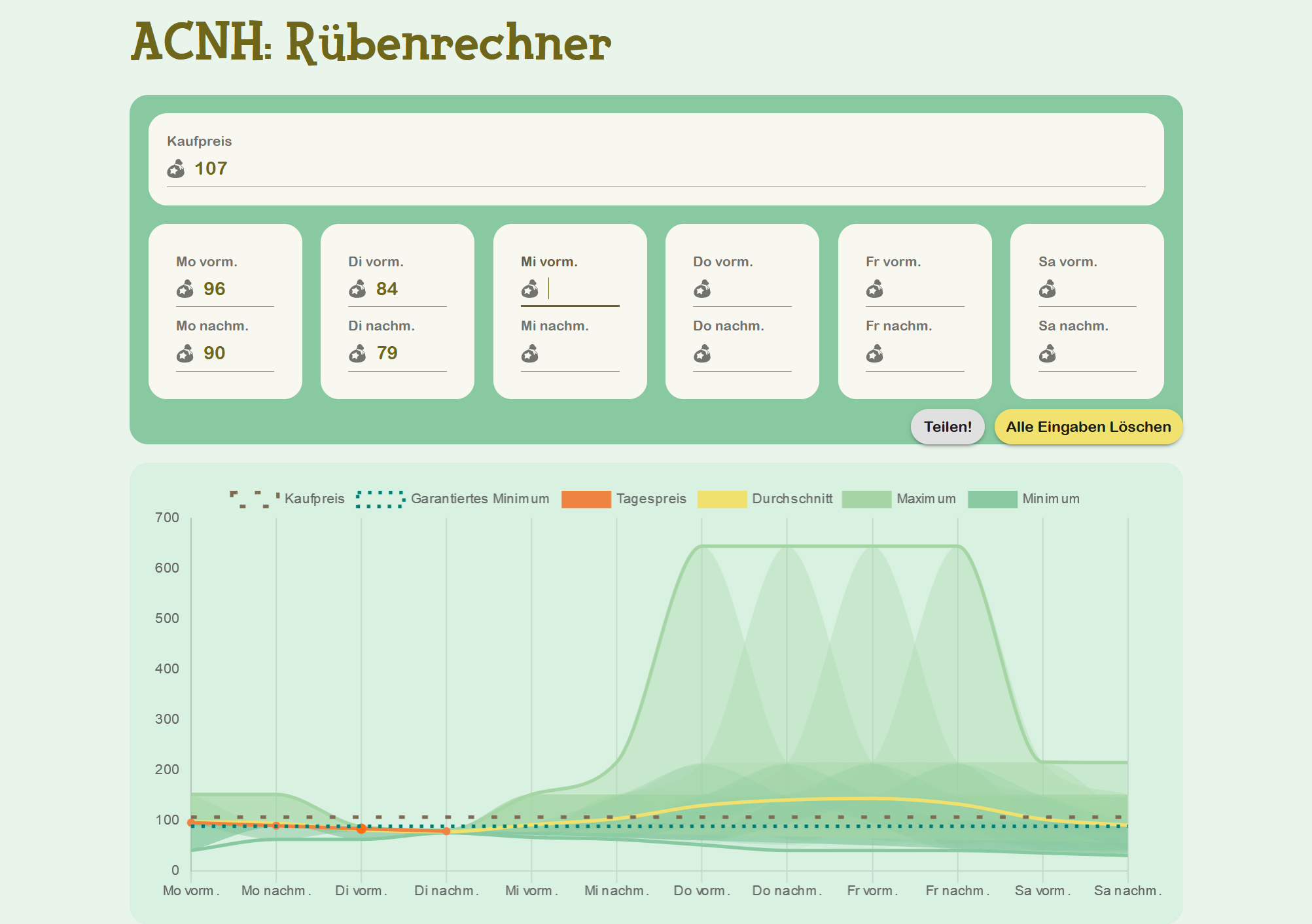Image resolution: width=1312 pixels, height=924 pixels.
Task: Toggle Garantiertes Minimum legend entry
Action: [453, 499]
